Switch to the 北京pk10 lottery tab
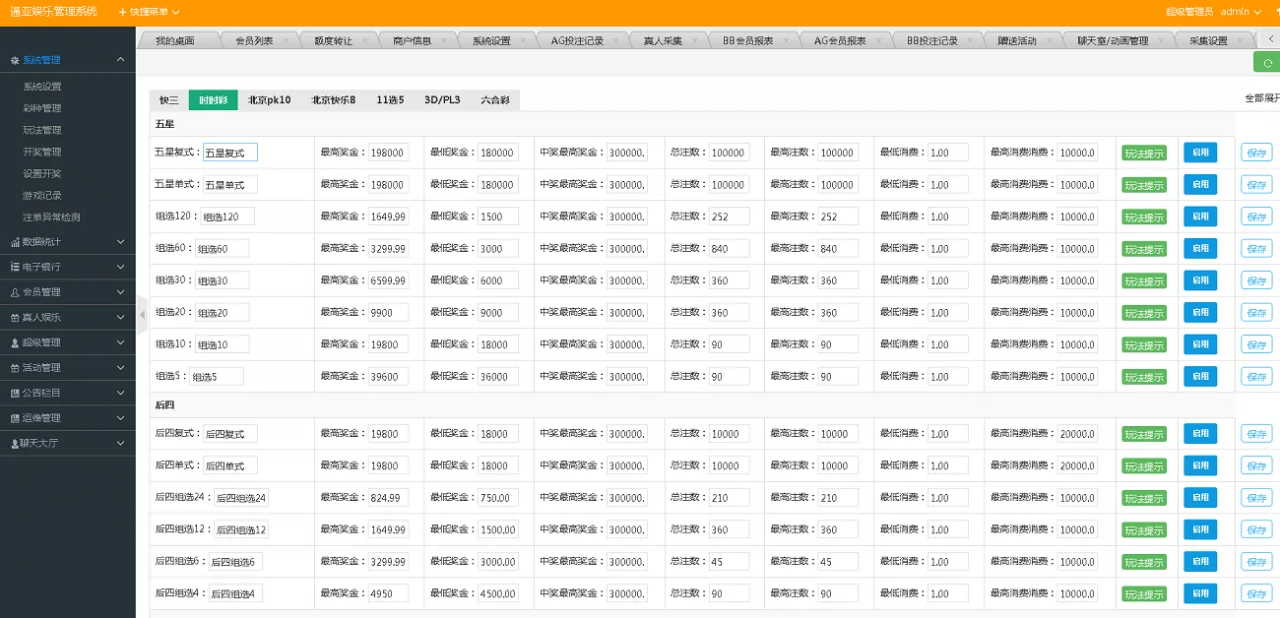The height and width of the screenshot is (618, 1280). point(269,100)
